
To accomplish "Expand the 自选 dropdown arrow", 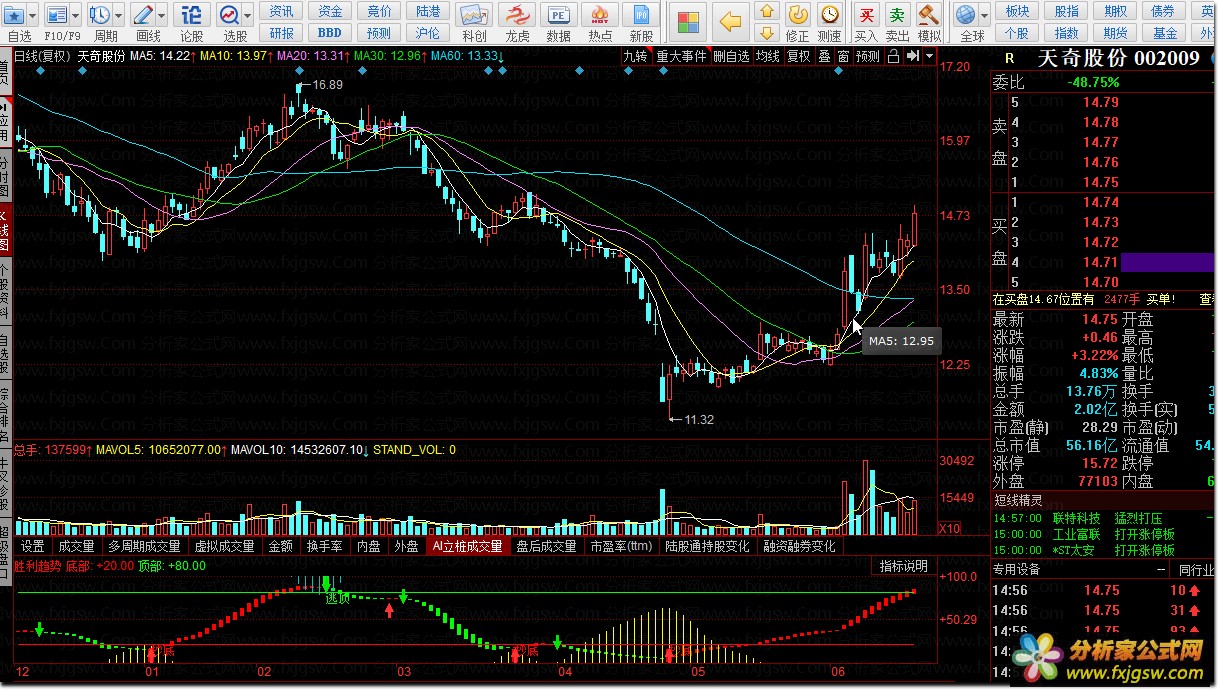I will (33, 16).
